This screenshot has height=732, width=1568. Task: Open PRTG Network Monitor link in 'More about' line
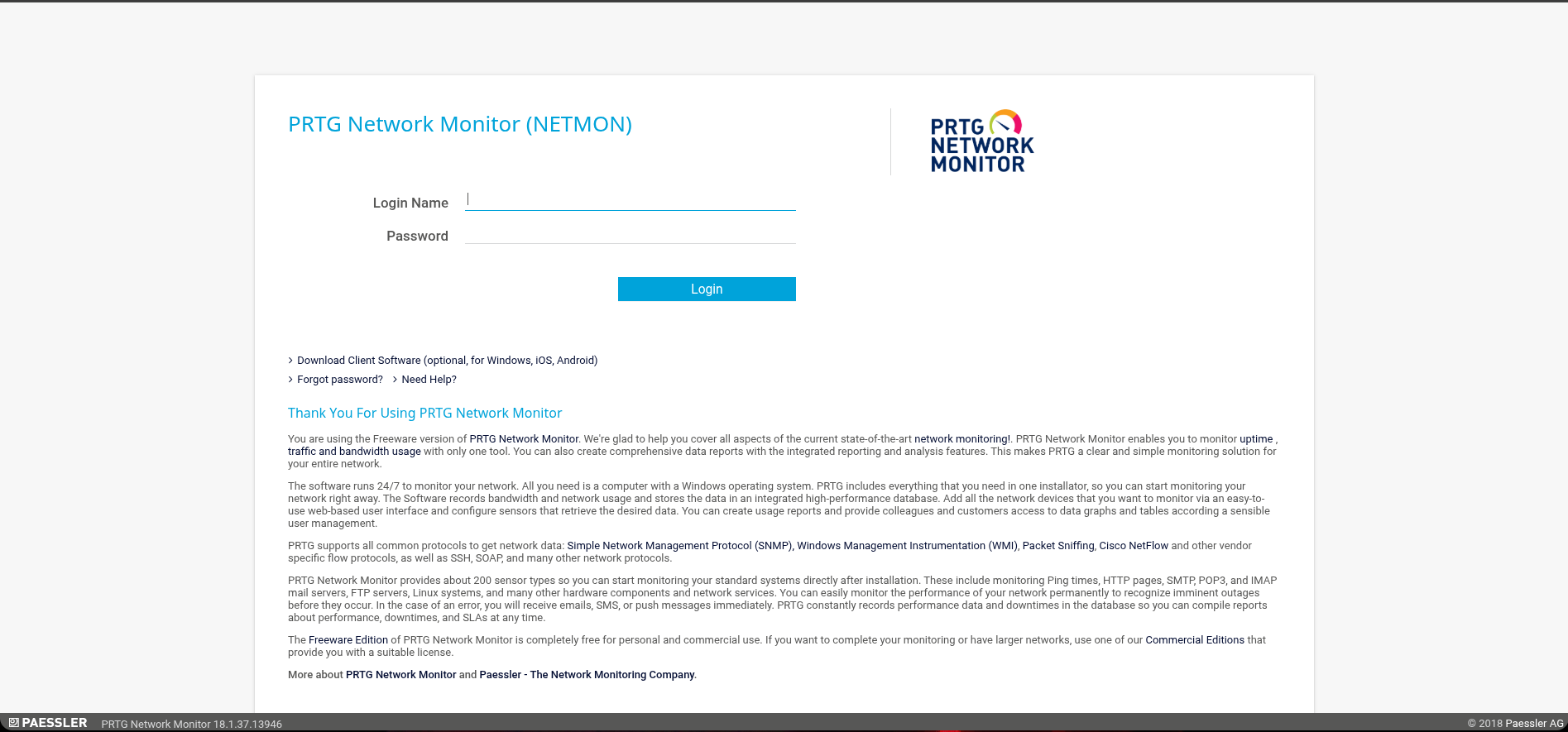tap(401, 675)
